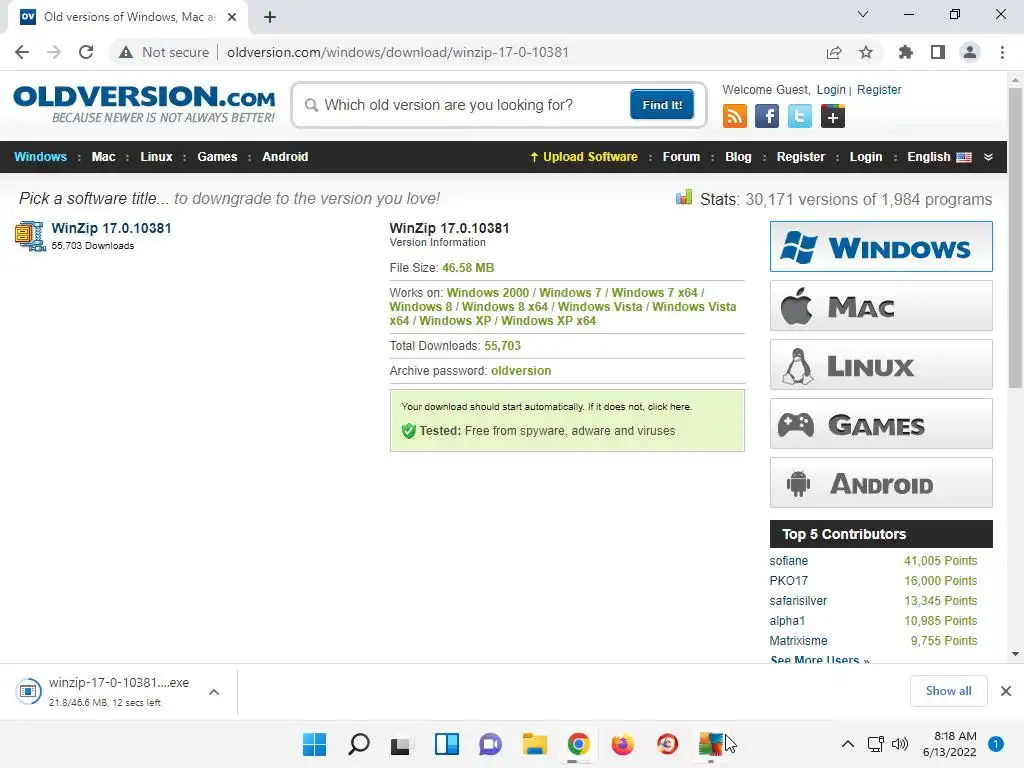Go back to previous page
Screen dimensions: 1024x768
22,52
